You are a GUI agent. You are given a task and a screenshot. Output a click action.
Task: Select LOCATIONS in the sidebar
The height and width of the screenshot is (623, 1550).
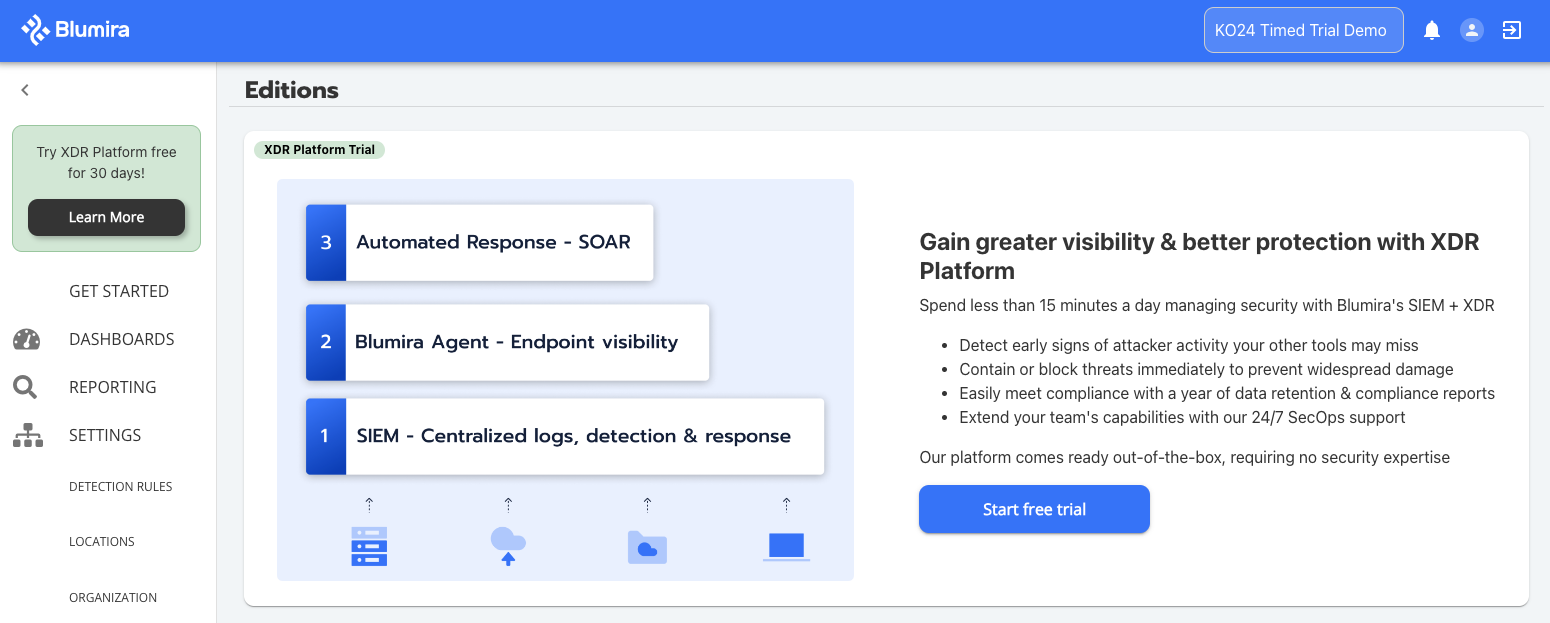102,542
